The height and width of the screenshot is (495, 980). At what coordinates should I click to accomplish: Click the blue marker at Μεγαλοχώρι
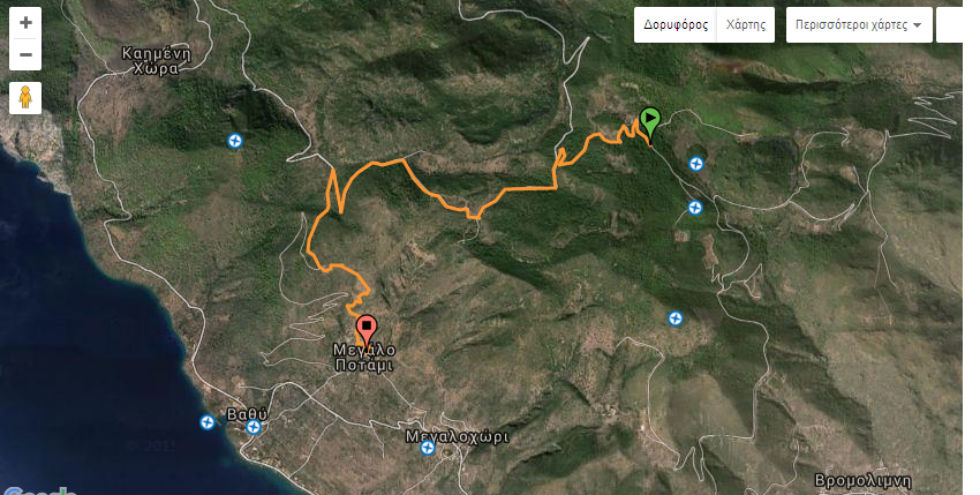[x=427, y=448]
